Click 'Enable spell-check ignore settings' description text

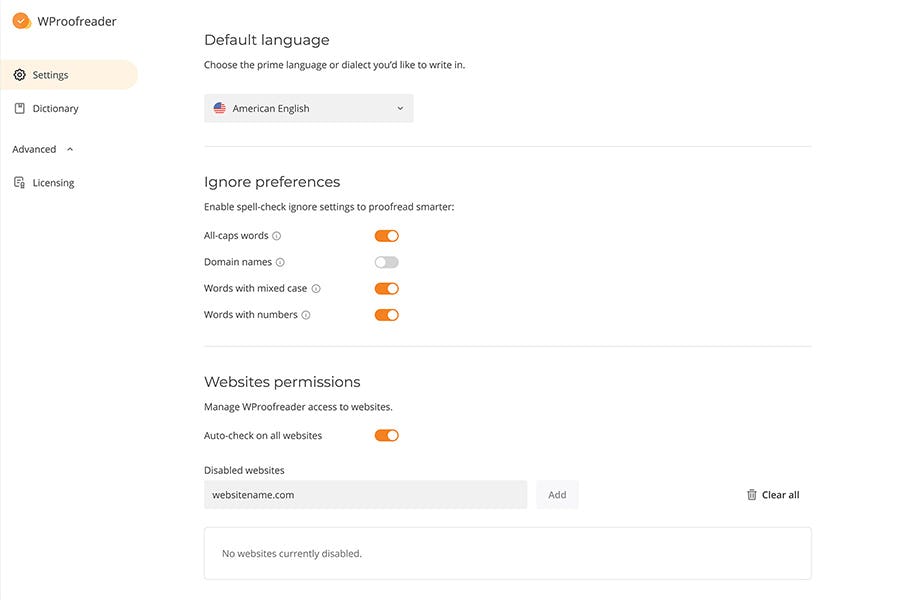coord(329,207)
